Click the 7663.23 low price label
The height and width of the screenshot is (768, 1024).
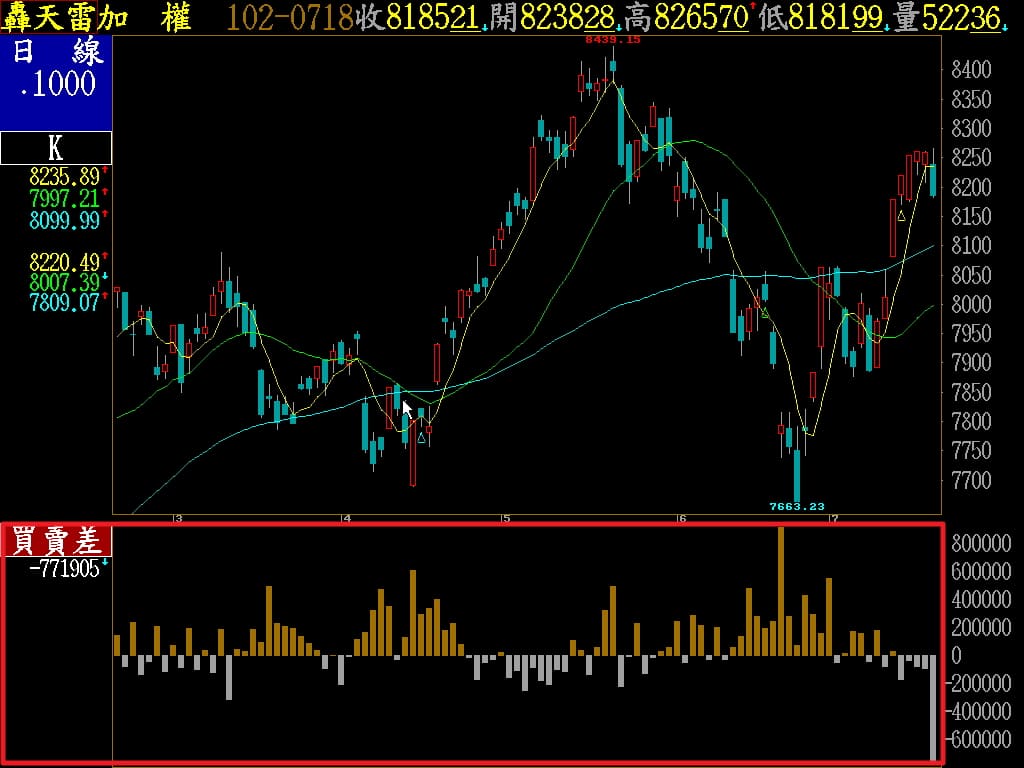796,507
